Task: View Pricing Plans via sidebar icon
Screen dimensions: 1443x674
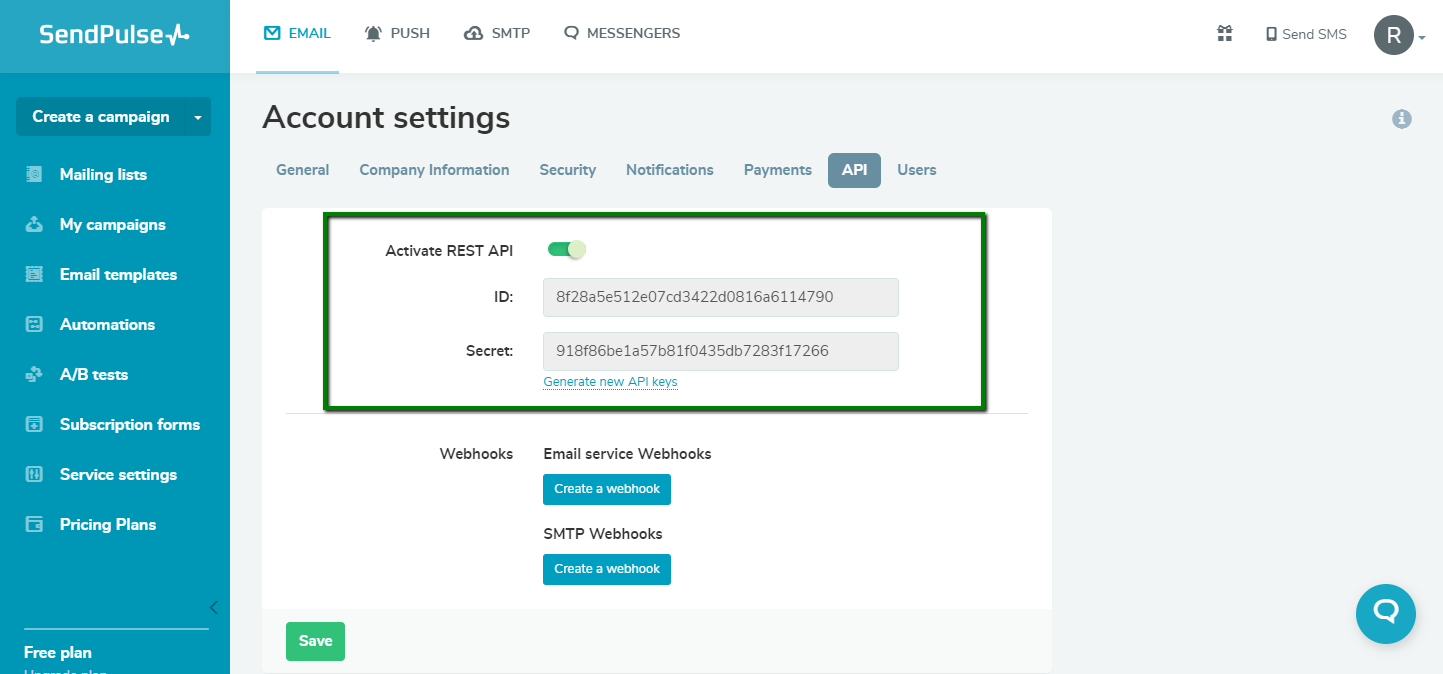Action: [x=107, y=524]
